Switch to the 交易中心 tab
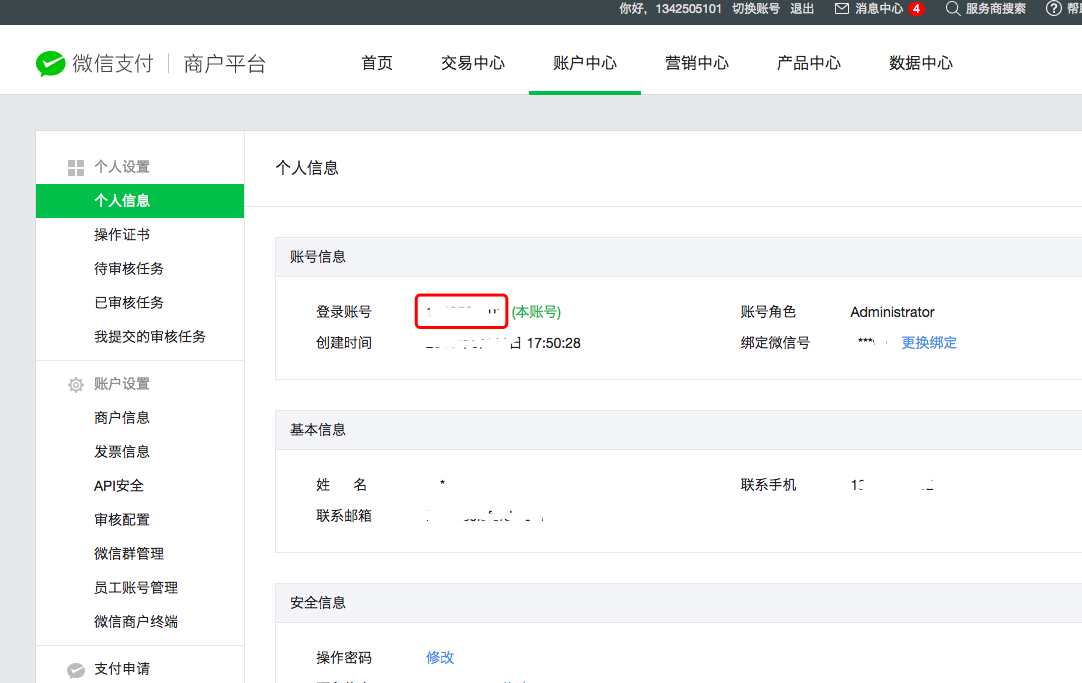The width and height of the screenshot is (1082, 683). pos(472,61)
